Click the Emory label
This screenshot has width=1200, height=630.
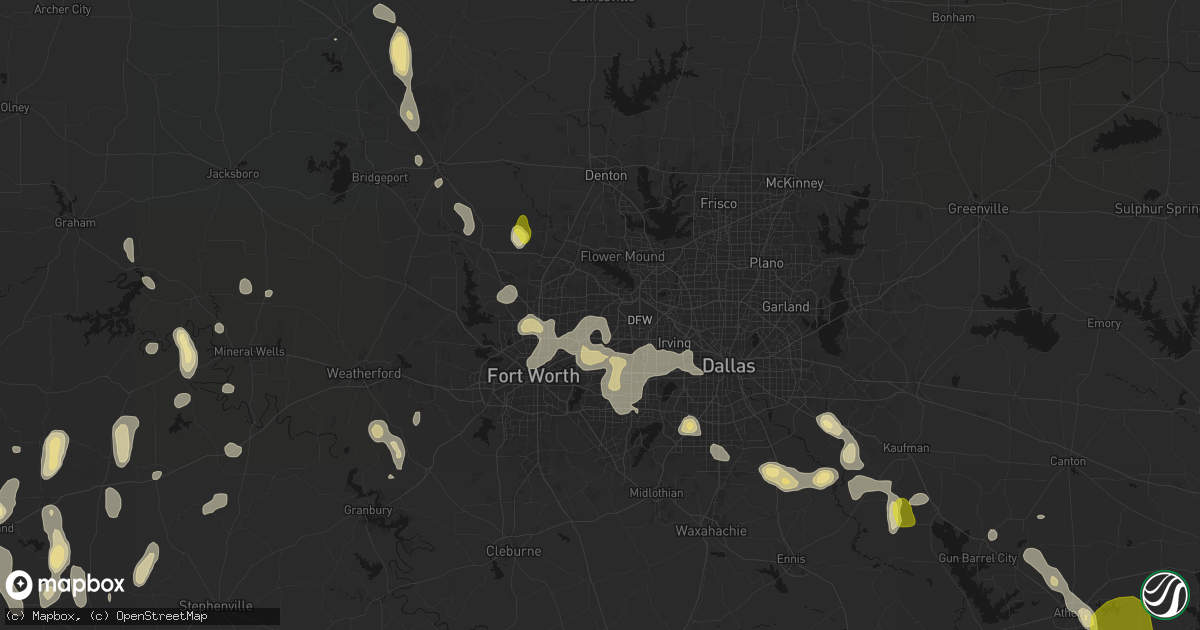click(1103, 323)
